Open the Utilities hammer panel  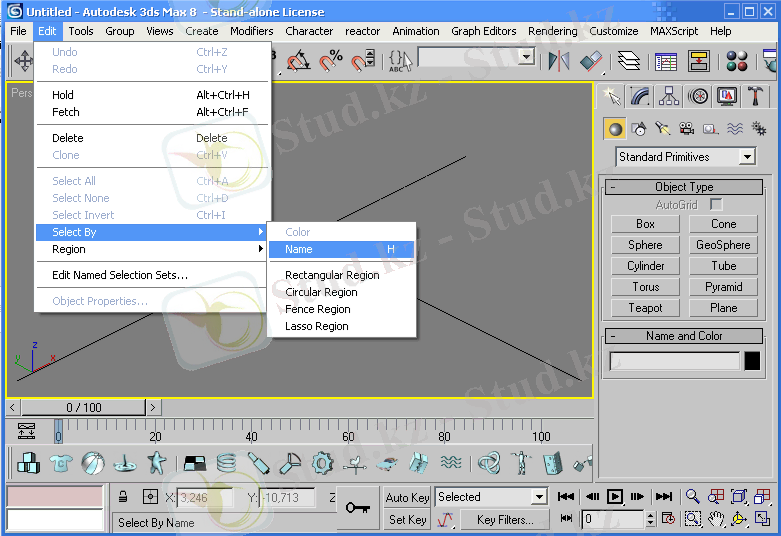pos(757,96)
